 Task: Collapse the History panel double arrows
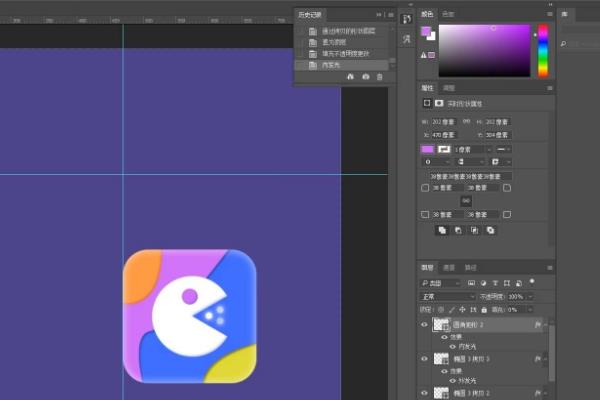[x=379, y=15]
